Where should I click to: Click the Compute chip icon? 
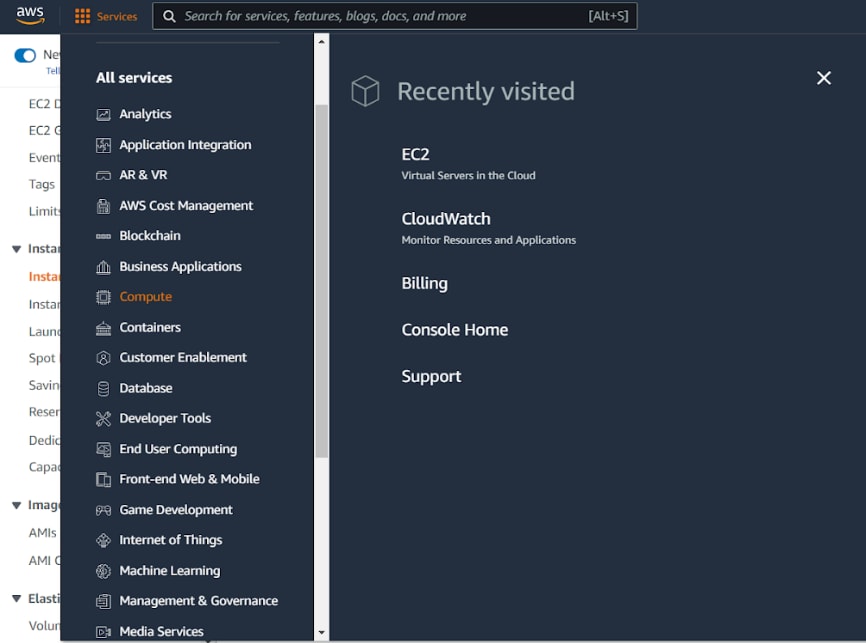pos(103,297)
